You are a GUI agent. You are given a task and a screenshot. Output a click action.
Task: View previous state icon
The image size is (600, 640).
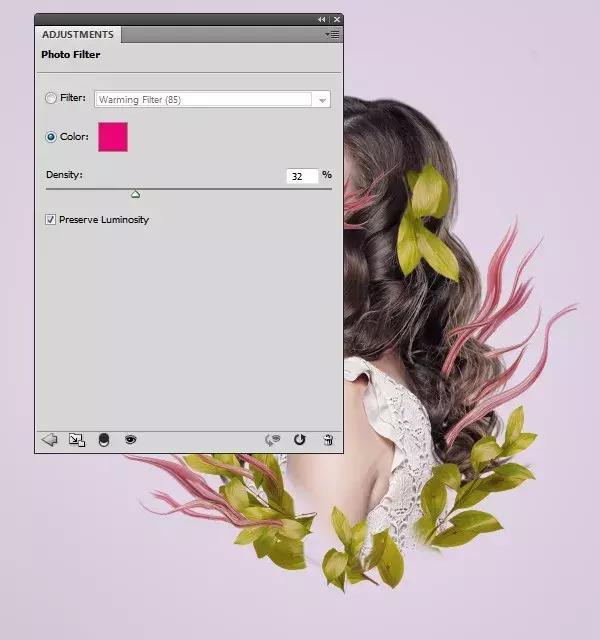[x=273, y=440]
